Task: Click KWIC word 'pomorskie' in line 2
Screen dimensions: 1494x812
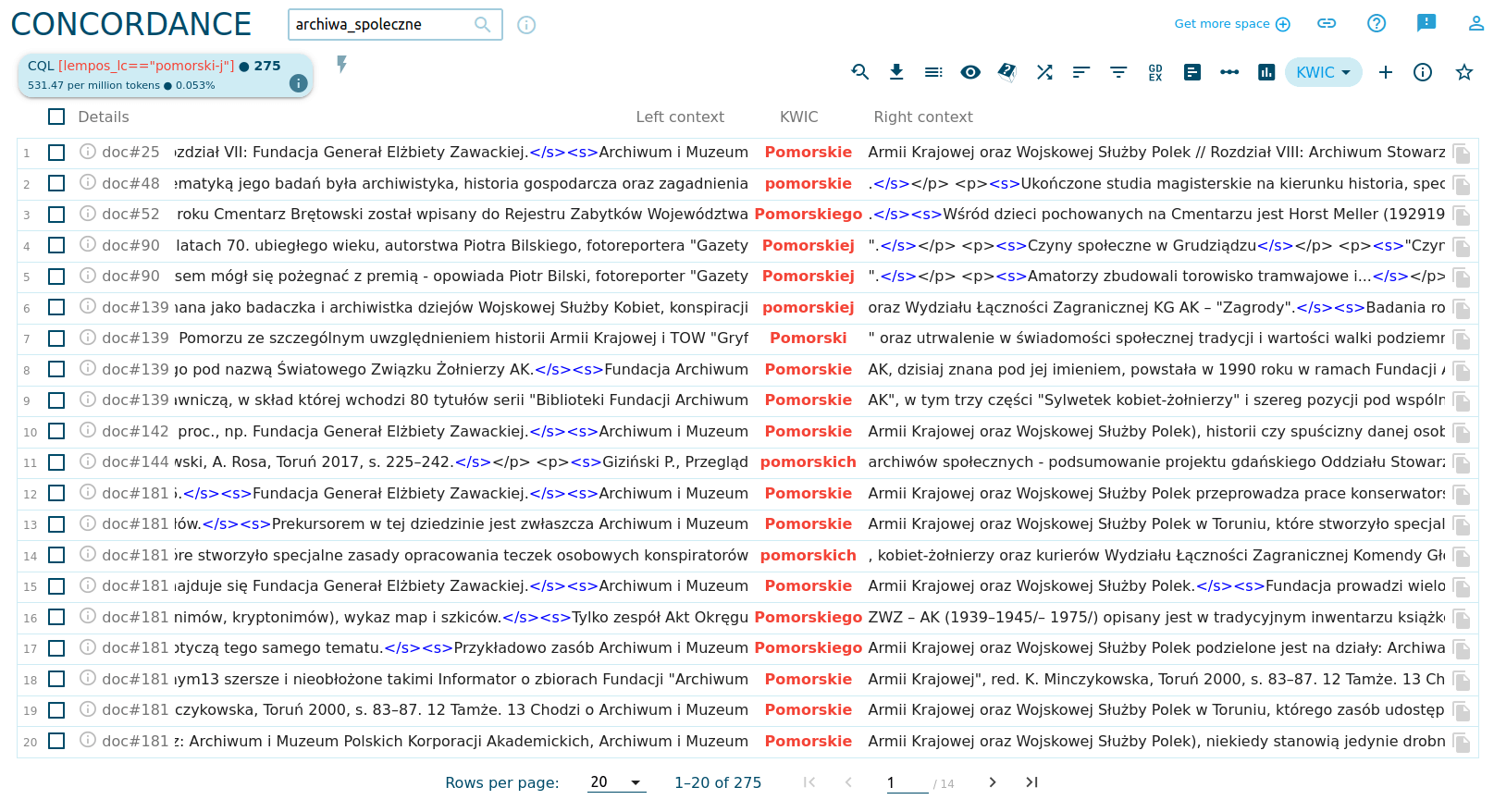Action: [809, 183]
